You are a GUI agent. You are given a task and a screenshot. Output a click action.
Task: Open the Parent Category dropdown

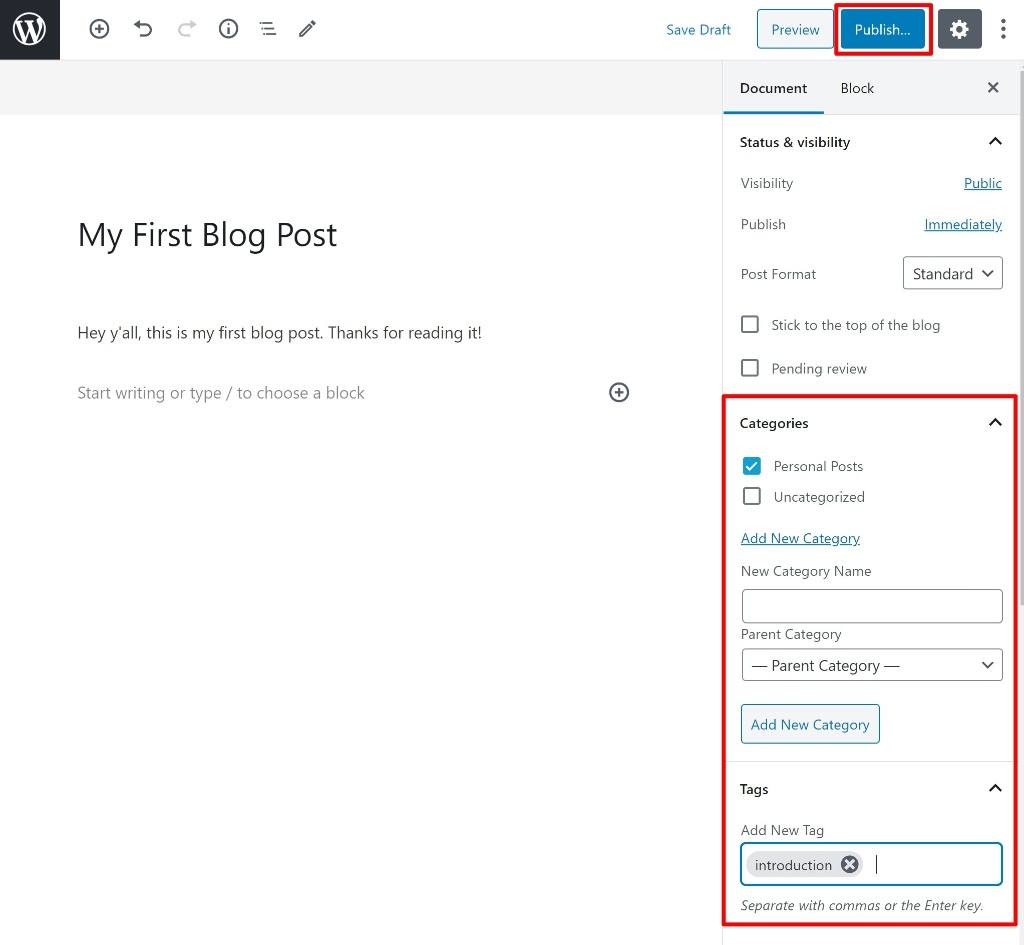(872, 665)
